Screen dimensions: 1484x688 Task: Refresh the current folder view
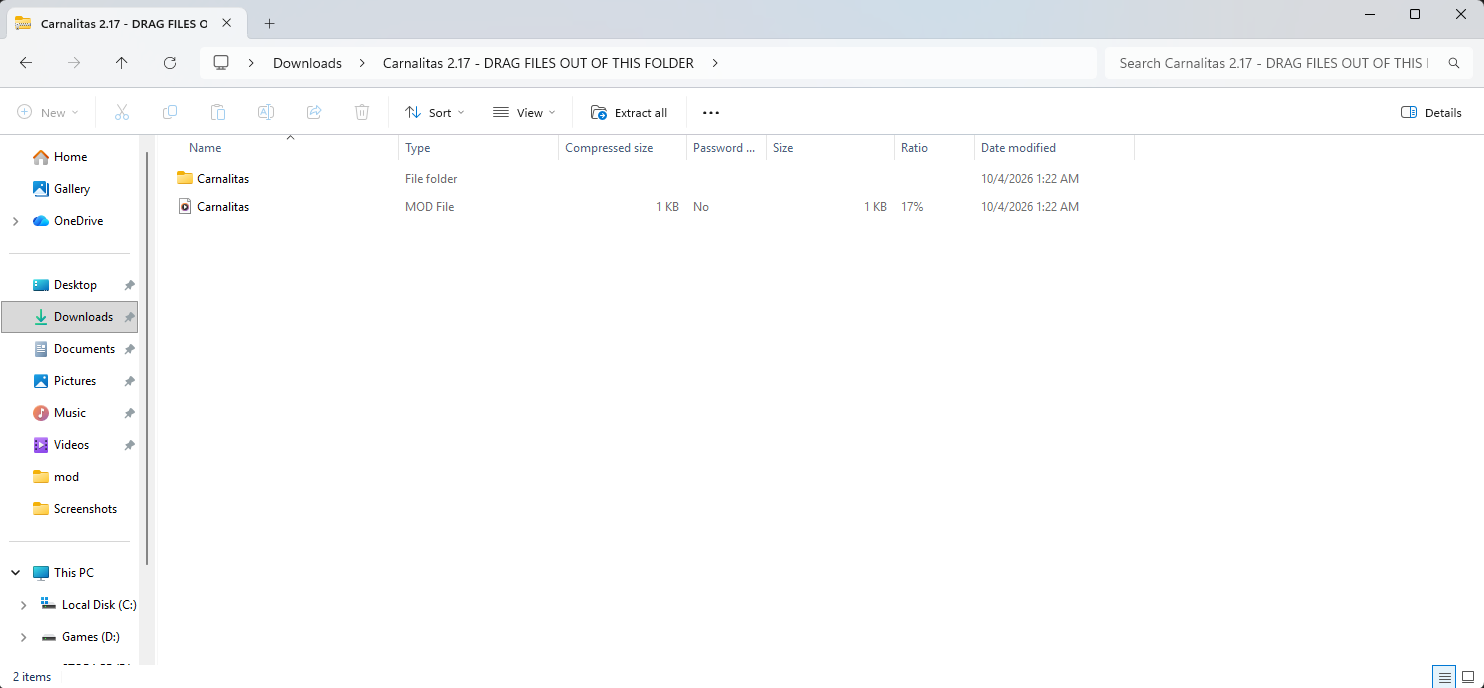pyautogui.click(x=170, y=63)
